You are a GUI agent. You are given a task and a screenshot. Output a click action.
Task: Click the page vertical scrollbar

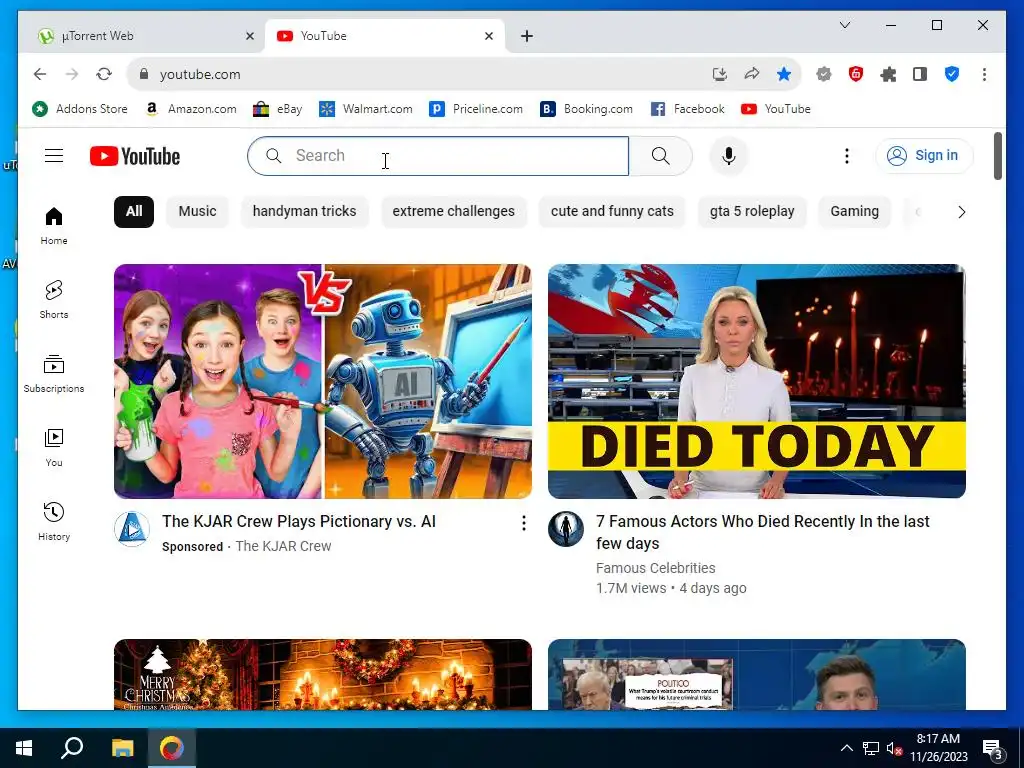[x=997, y=156]
